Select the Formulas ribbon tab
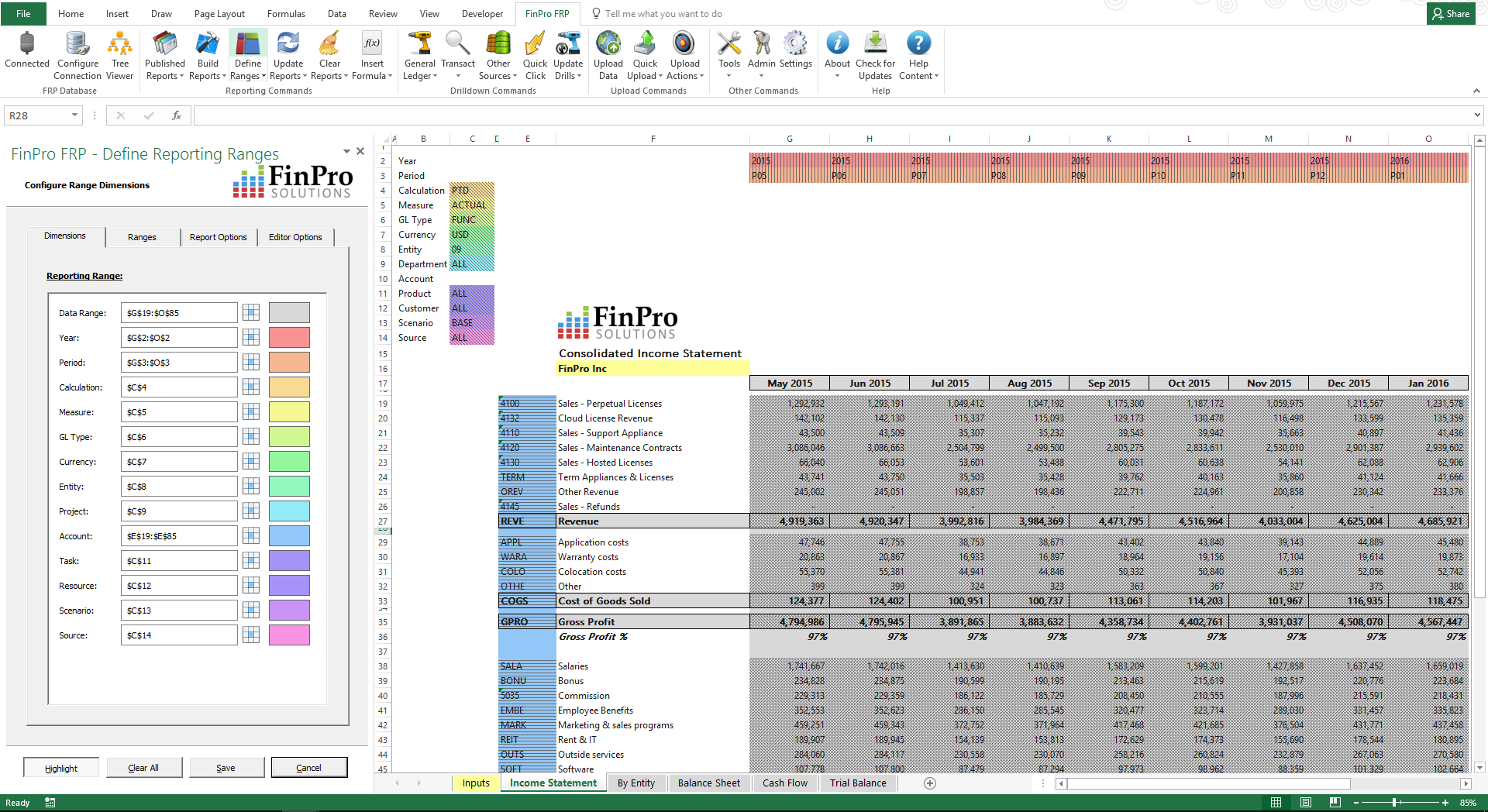This screenshot has height=812, width=1488. click(x=286, y=13)
